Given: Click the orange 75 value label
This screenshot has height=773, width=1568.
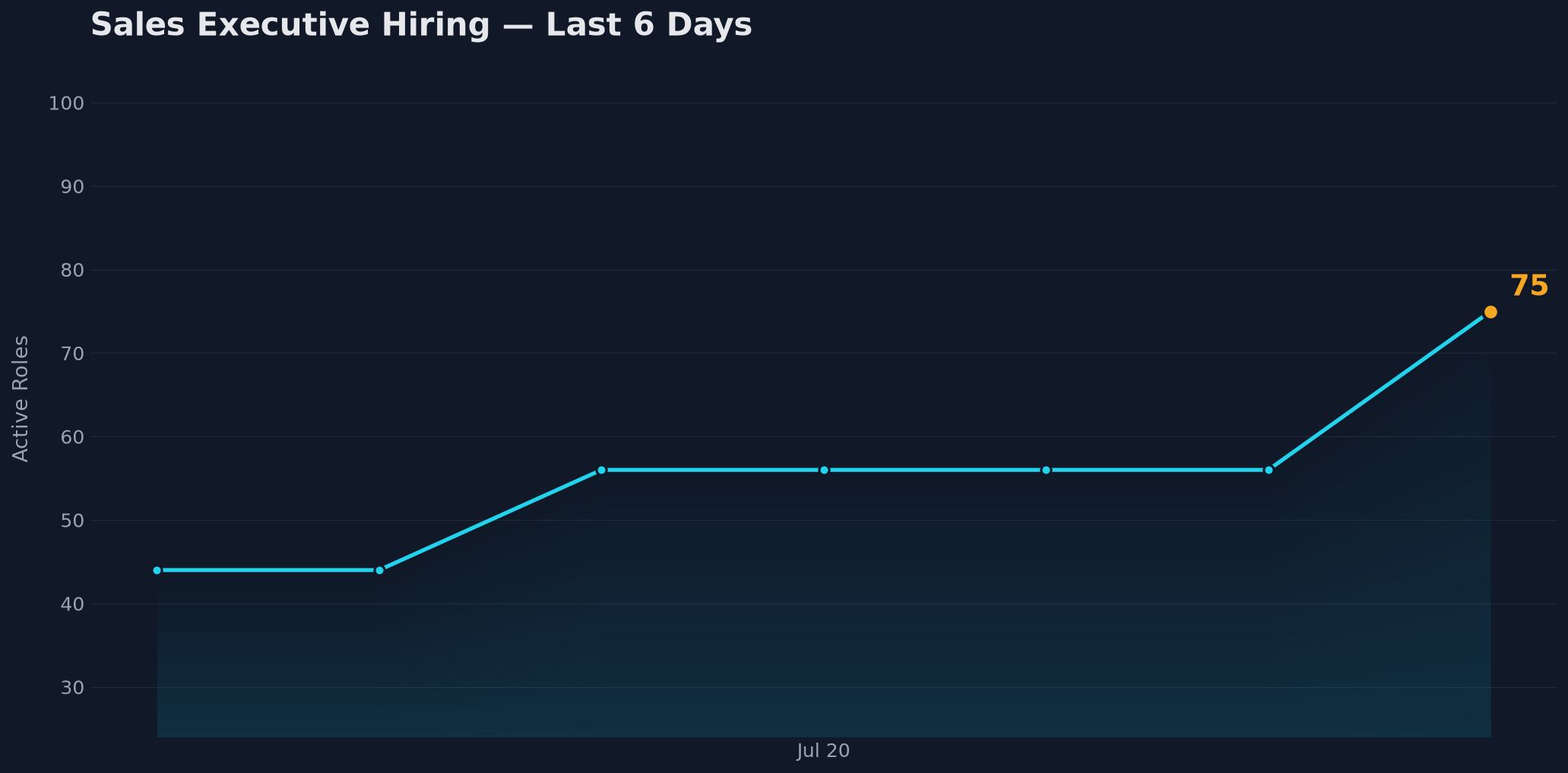Looking at the screenshot, I should (1529, 287).
